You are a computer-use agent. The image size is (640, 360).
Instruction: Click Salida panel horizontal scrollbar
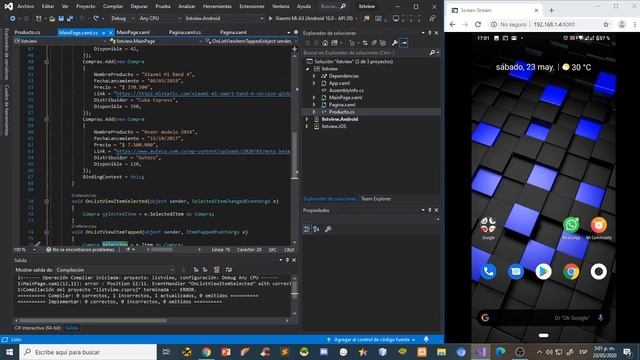click(x=93, y=320)
